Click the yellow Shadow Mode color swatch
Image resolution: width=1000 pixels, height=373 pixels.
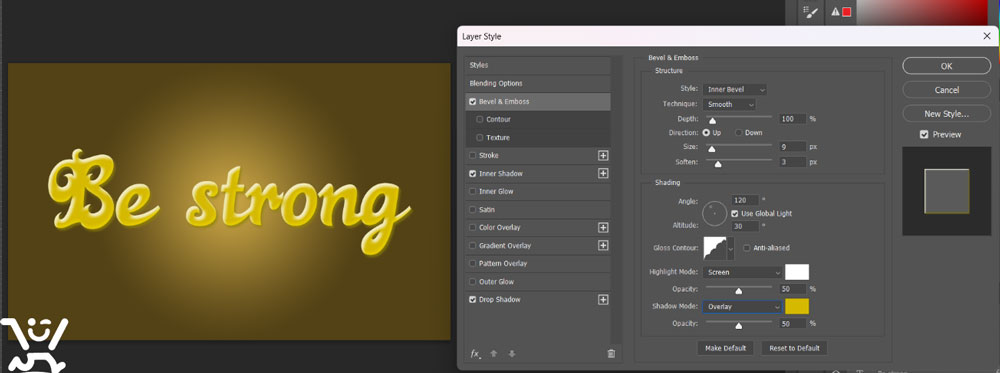click(x=797, y=307)
